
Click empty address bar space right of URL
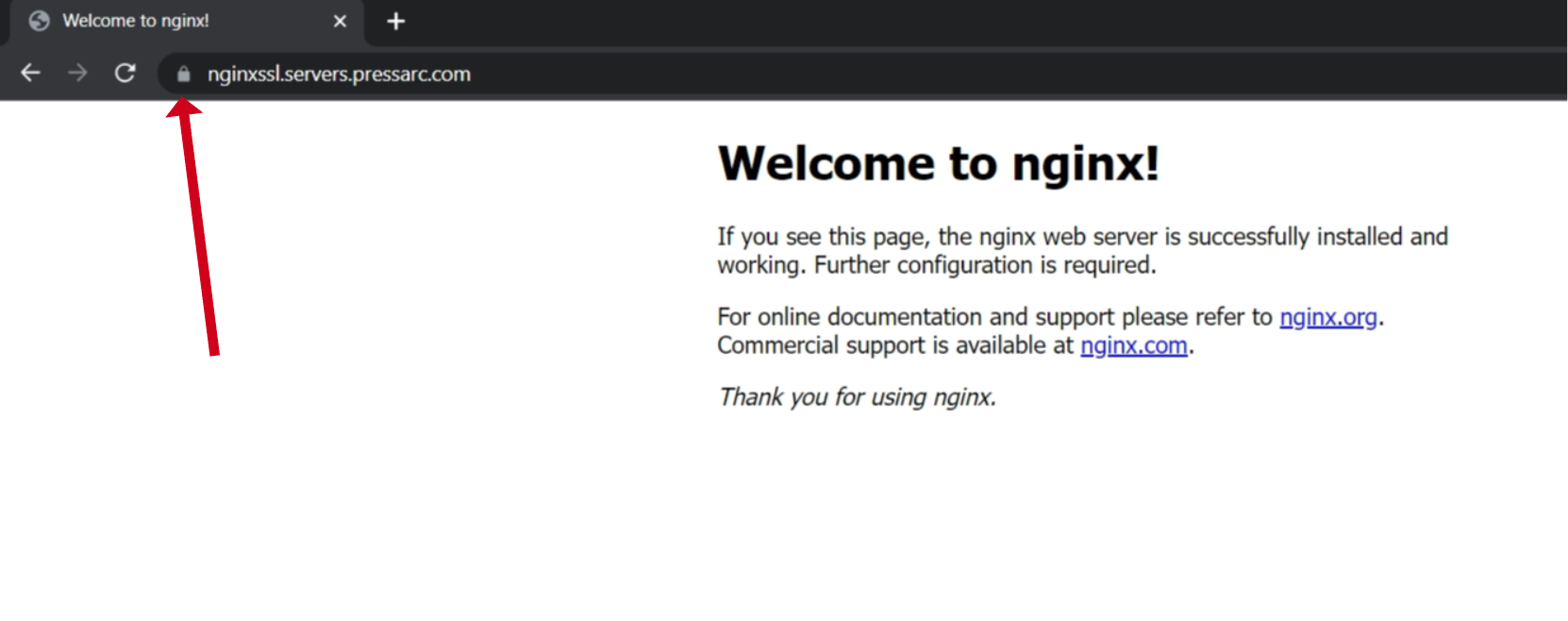[943, 74]
